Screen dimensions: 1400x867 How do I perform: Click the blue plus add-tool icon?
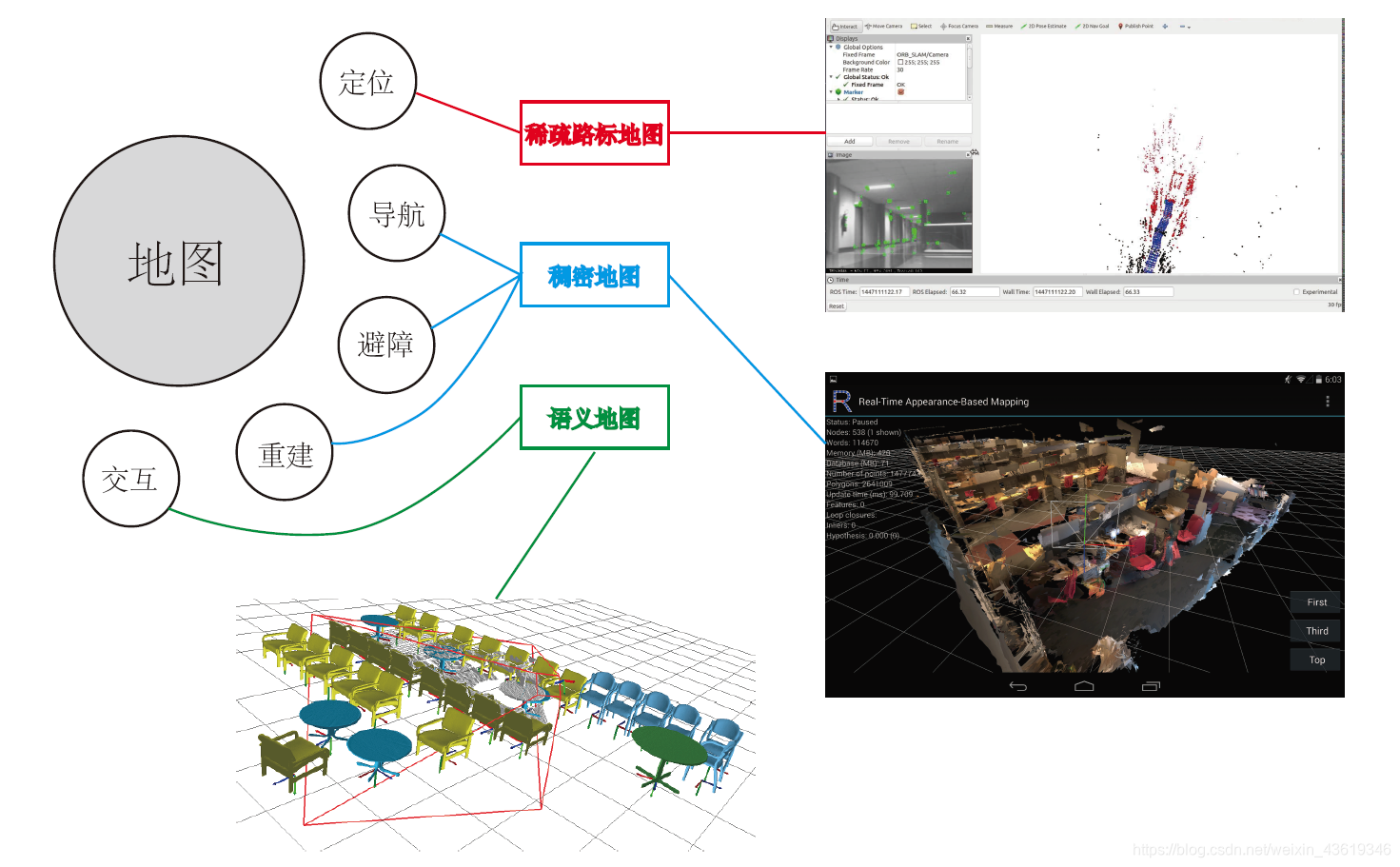[x=1165, y=27]
